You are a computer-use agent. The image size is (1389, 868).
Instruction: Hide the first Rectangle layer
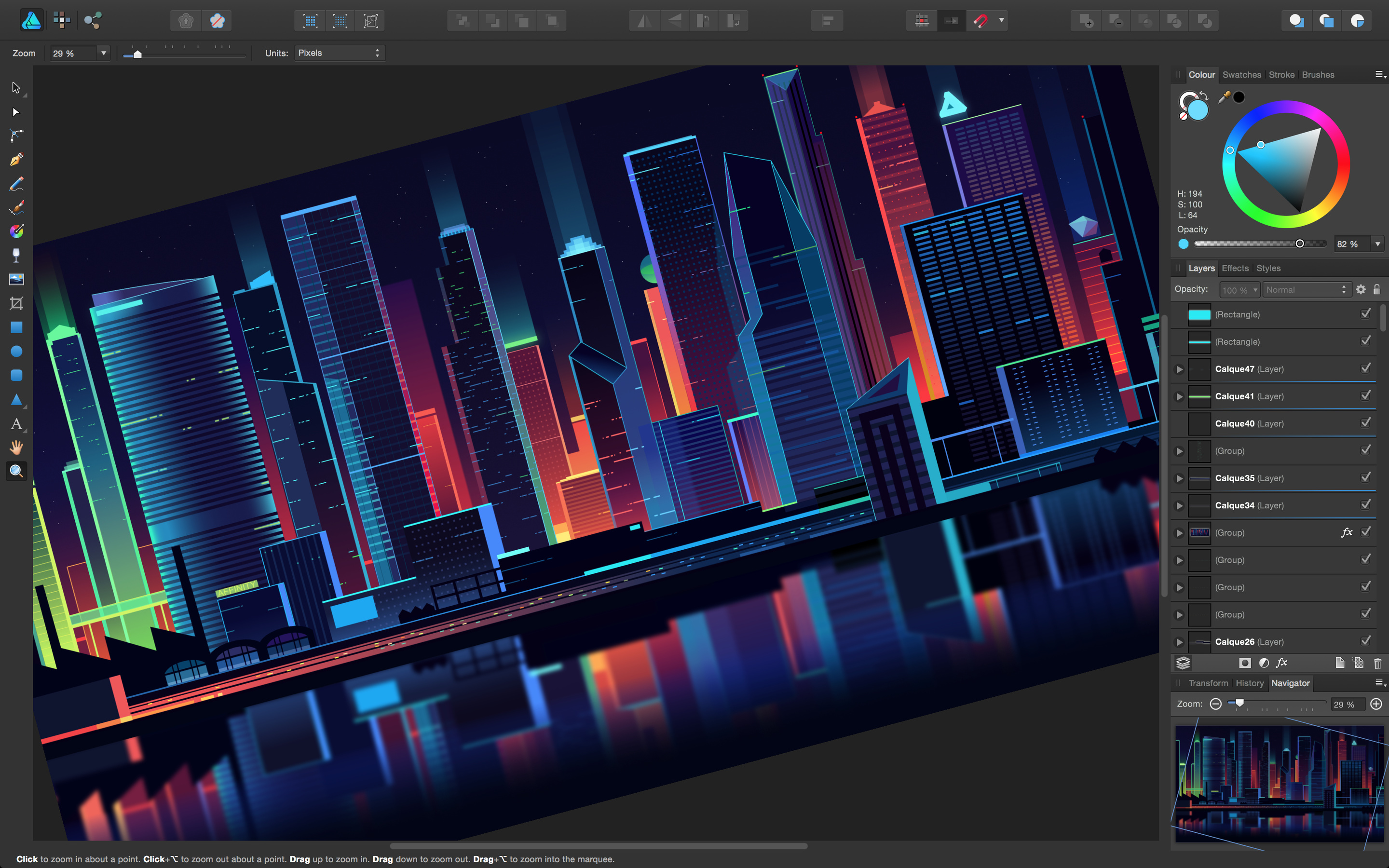point(1366,313)
